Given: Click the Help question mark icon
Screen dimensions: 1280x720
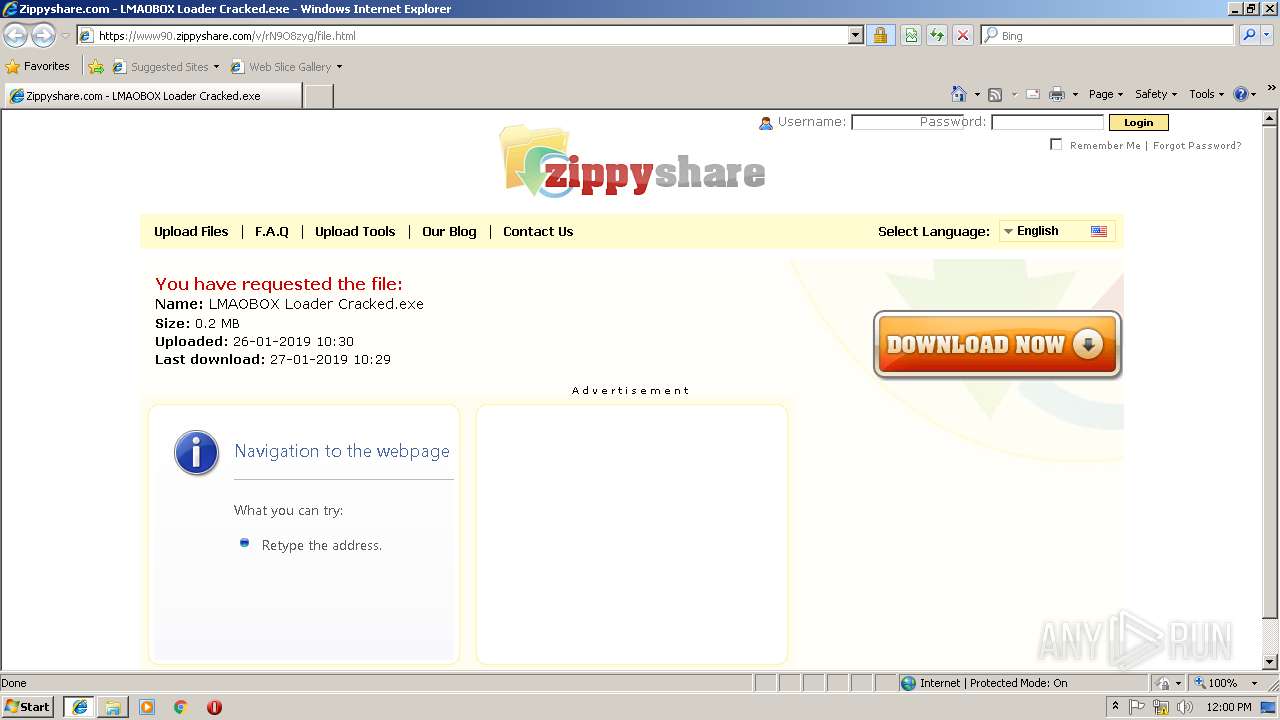Looking at the screenshot, I should click(x=1241, y=94).
